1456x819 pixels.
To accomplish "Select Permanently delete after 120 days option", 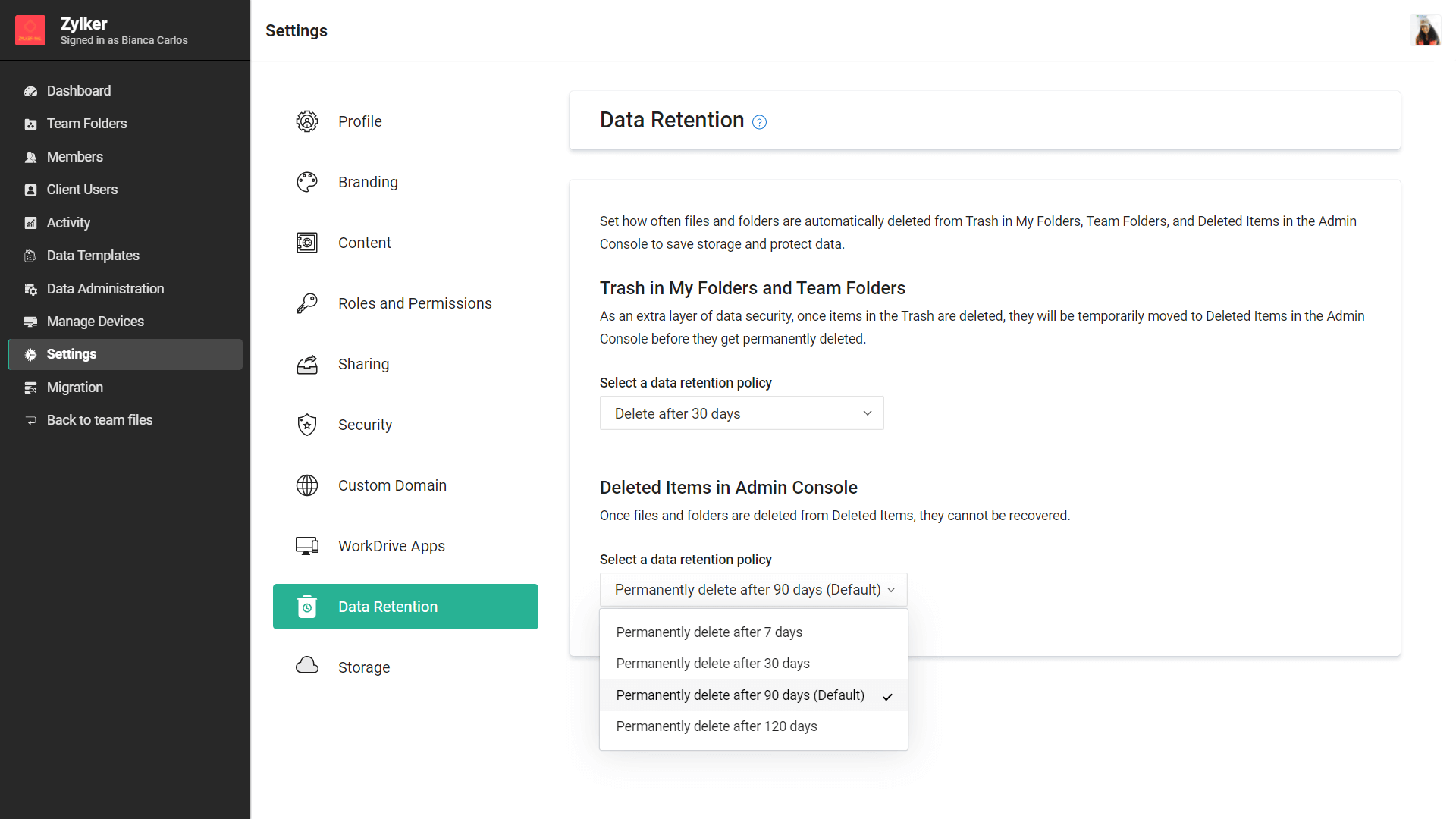I will [717, 726].
